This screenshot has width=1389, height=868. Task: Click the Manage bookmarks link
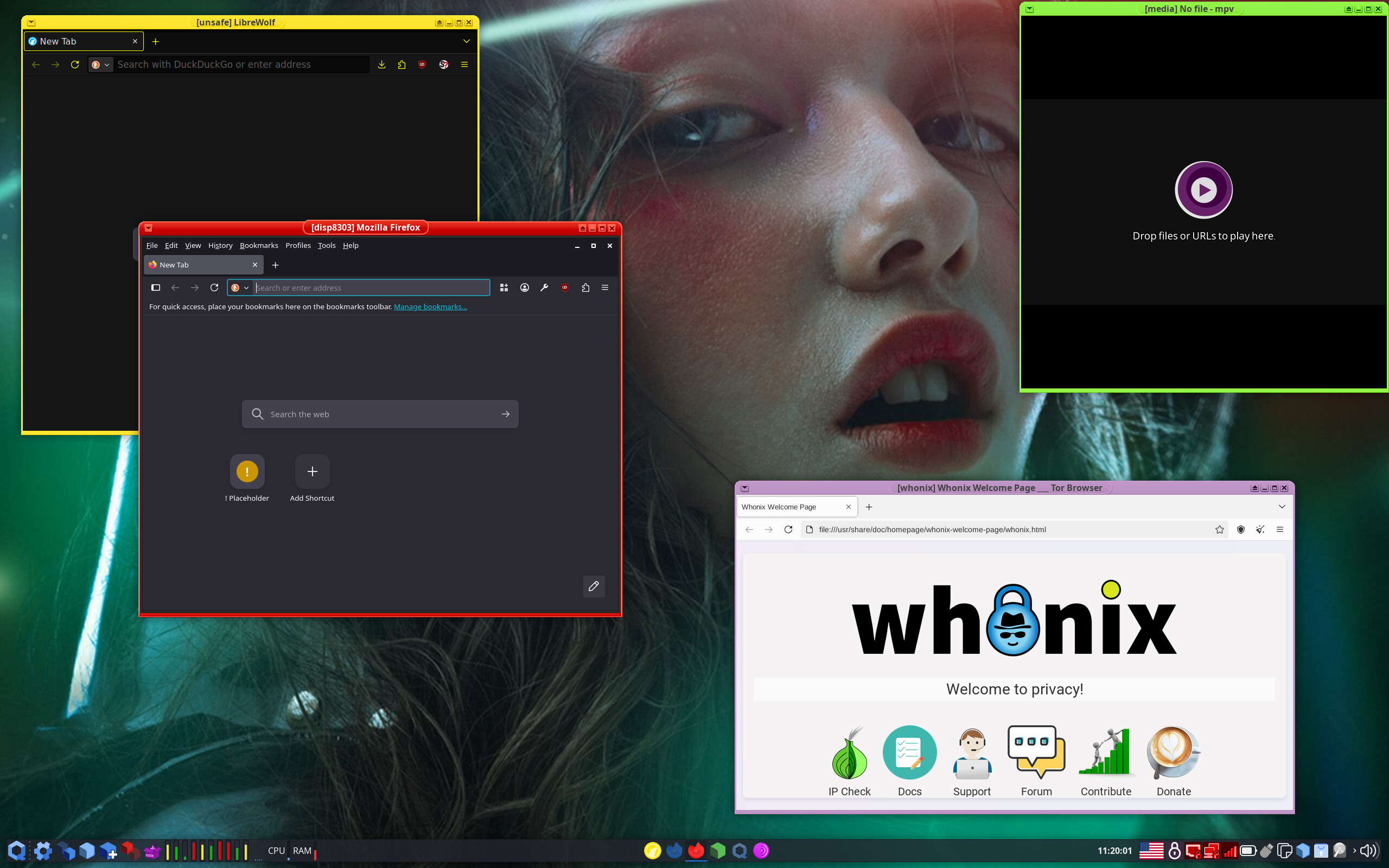[430, 307]
